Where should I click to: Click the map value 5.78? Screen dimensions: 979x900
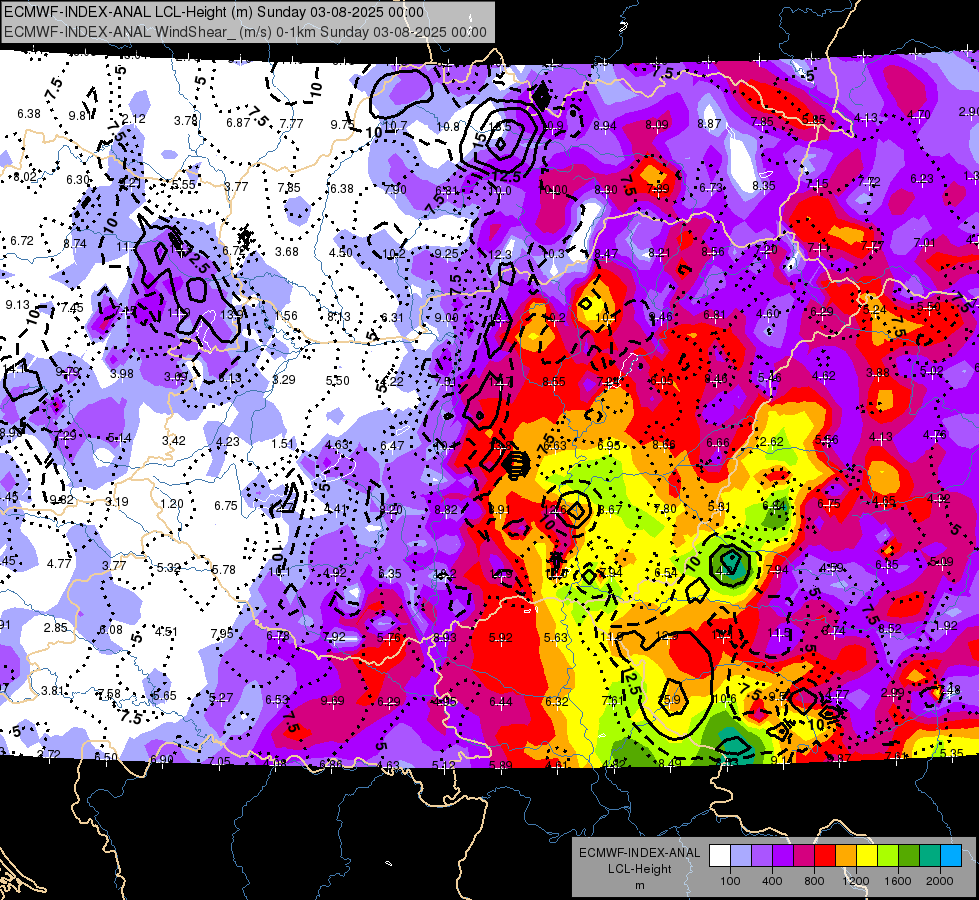click(224, 570)
